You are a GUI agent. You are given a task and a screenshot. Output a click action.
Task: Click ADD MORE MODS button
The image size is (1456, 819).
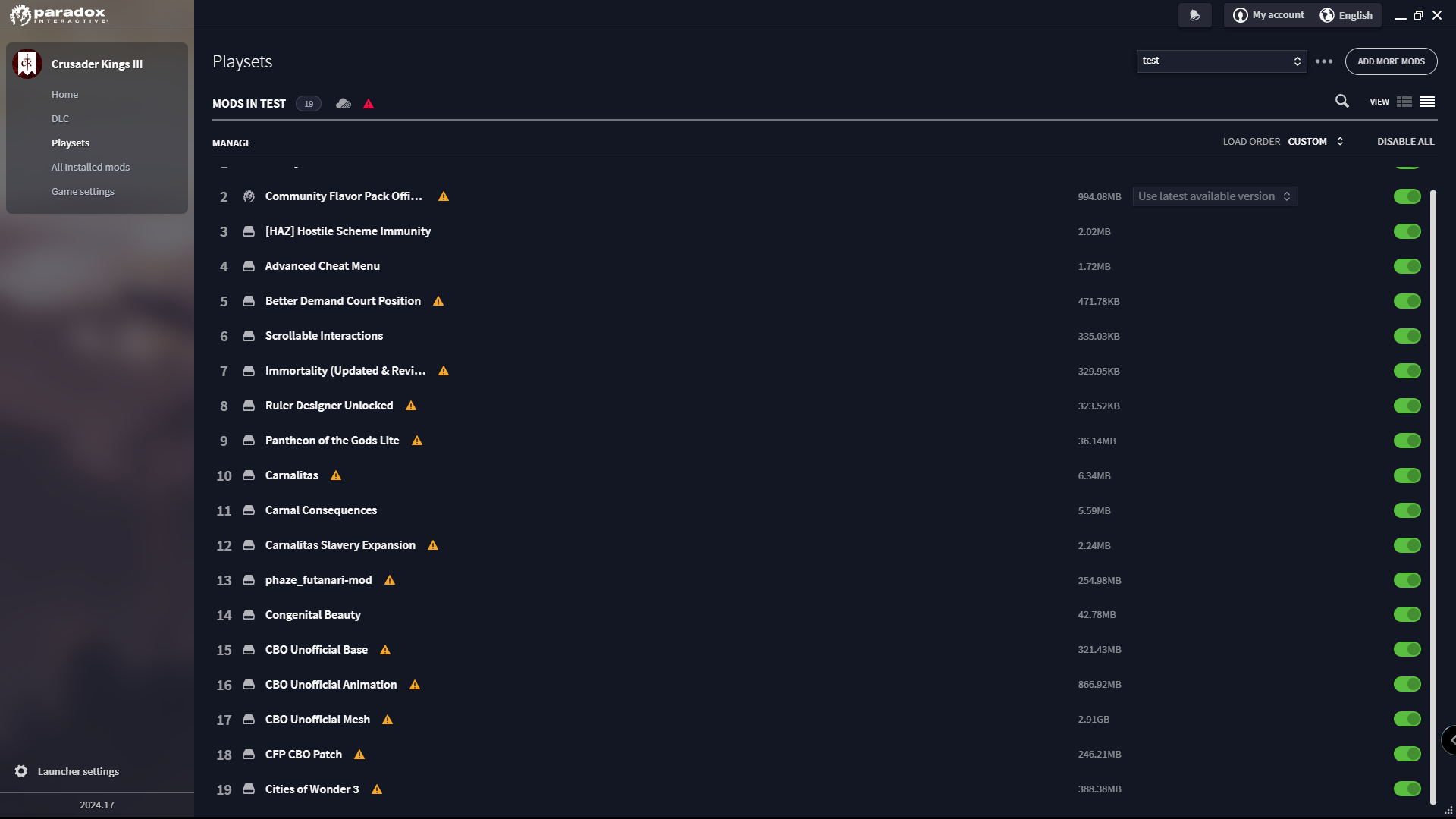1391,61
